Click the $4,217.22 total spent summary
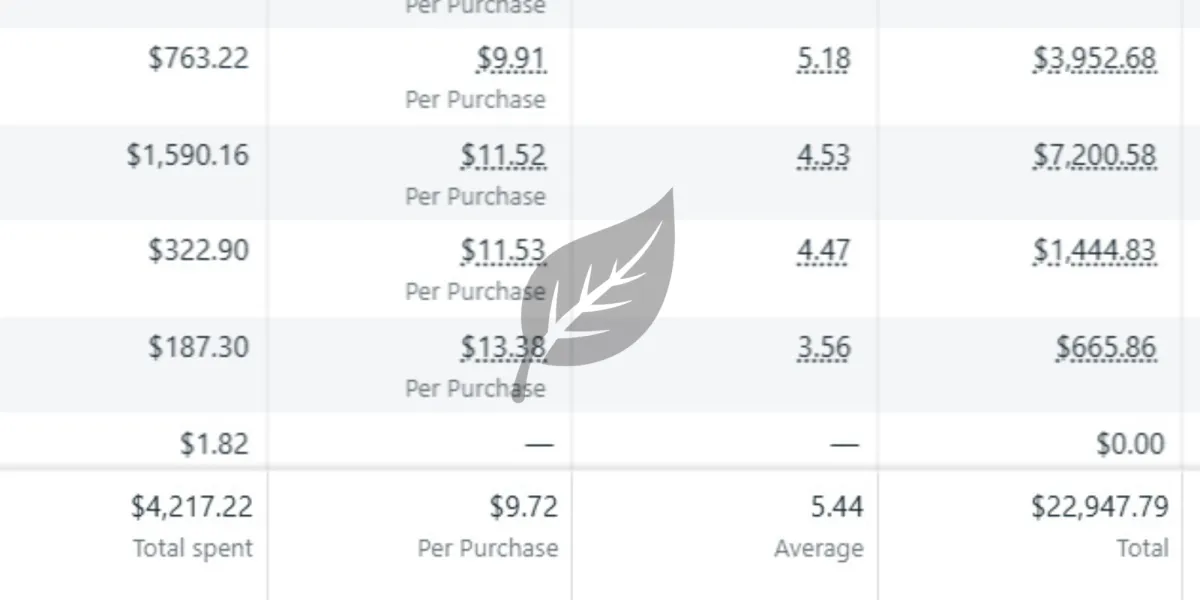Image resolution: width=1200 pixels, height=600 pixels. click(192, 508)
